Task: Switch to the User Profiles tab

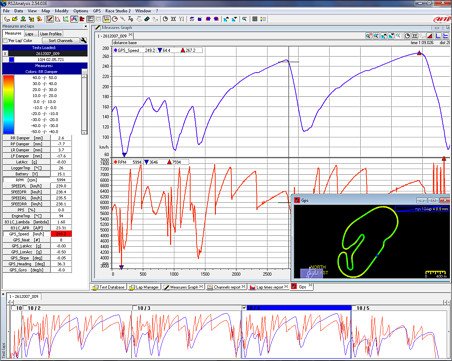Action: [x=51, y=34]
